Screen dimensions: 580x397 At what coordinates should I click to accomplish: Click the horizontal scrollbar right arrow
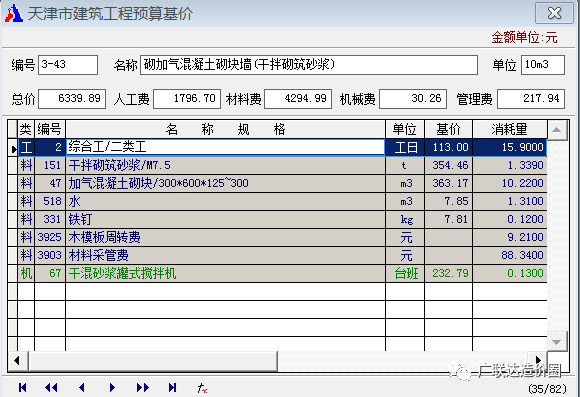(x=538, y=360)
